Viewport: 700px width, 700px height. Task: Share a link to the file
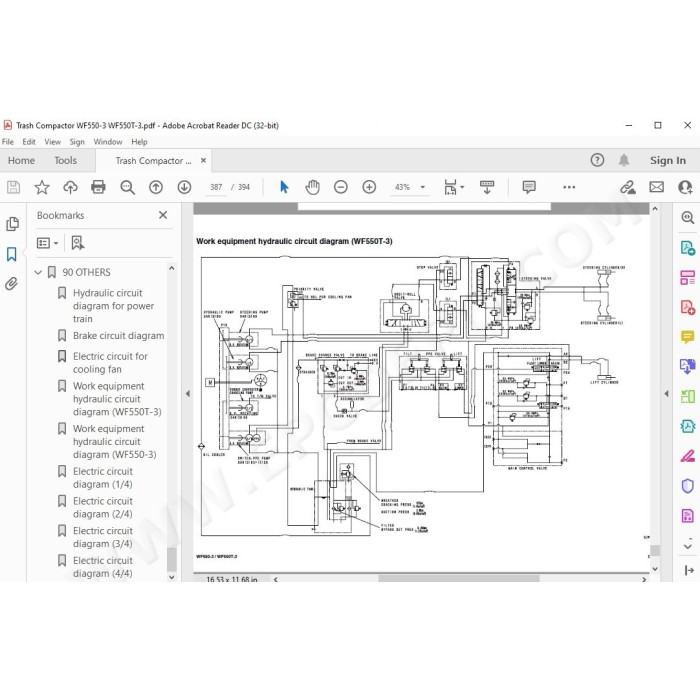pos(628,187)
